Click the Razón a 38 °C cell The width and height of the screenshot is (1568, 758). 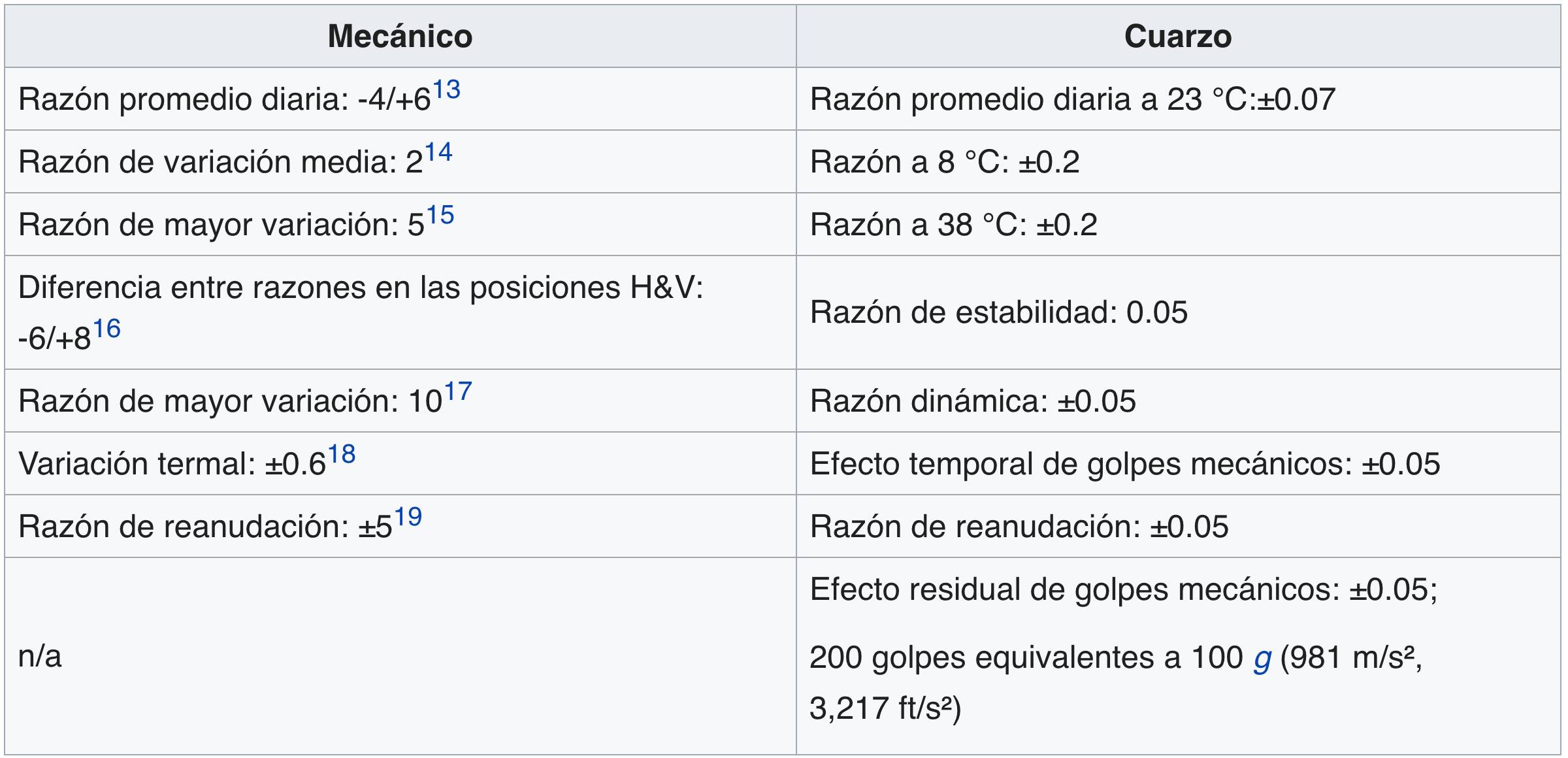953,225
